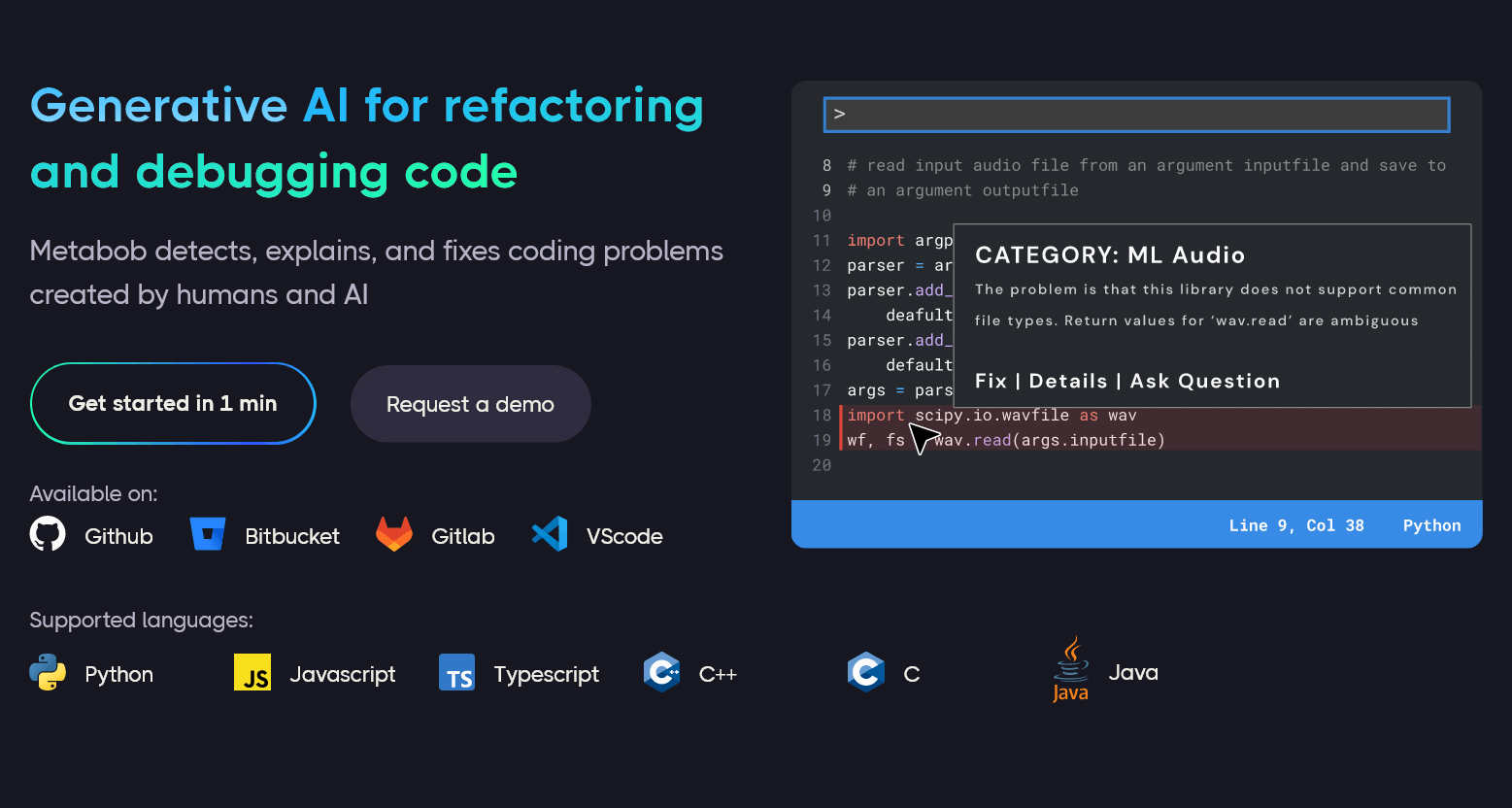Click the Github integration icon
The width and height of the screenshot is (1512, 808).
(x=48, y=534)
